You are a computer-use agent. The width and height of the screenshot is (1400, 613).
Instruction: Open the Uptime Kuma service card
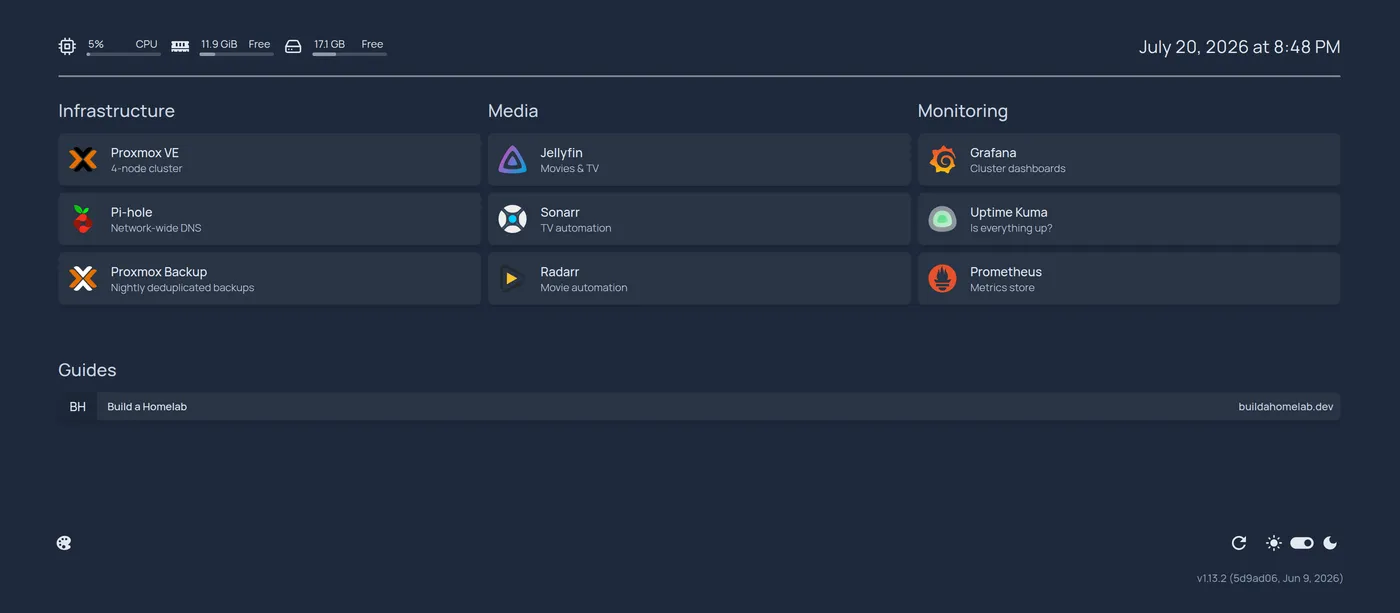click(x=1129, y=219)
